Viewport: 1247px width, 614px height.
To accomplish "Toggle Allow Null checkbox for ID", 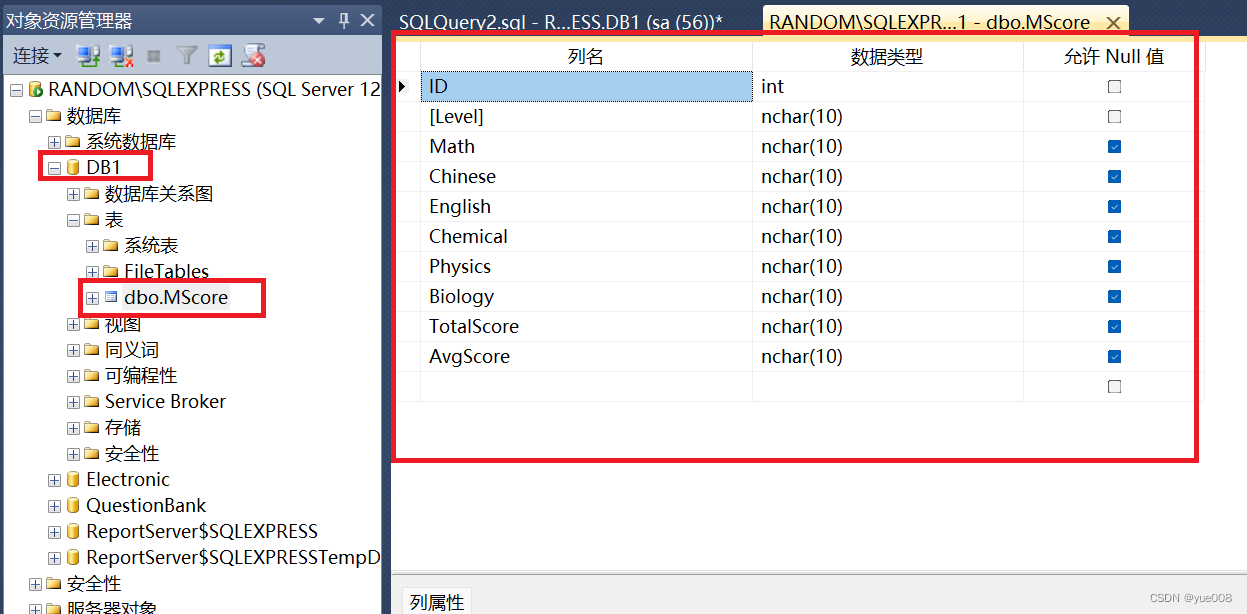I will (1114, 87).
